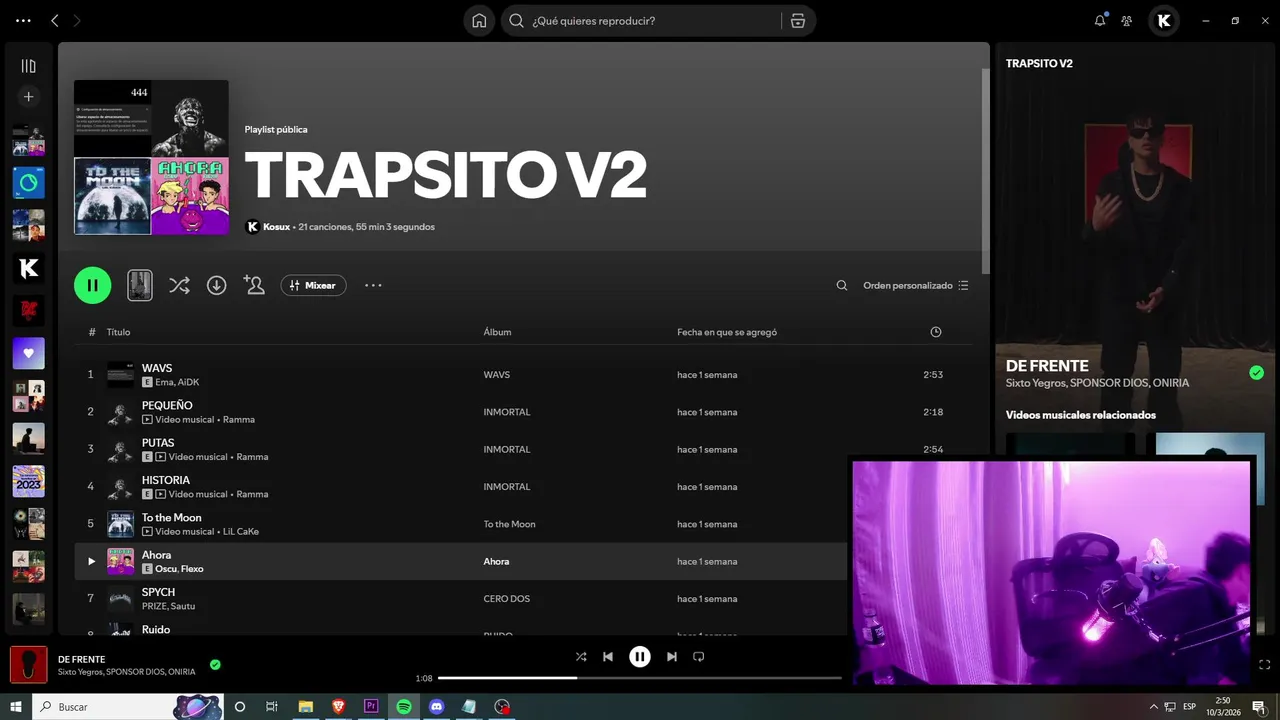Invite collaborators to the playlist

click(254, 285)
